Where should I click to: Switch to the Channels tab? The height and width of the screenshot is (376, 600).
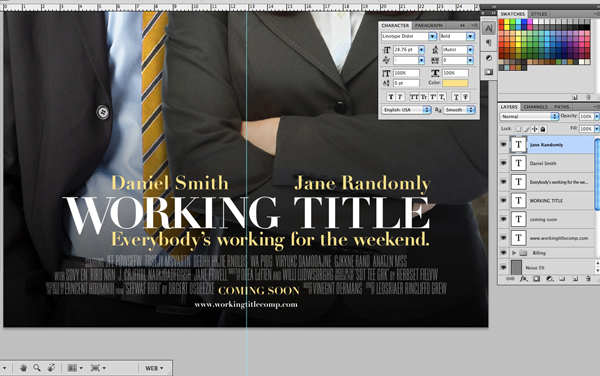coord(535,107)
